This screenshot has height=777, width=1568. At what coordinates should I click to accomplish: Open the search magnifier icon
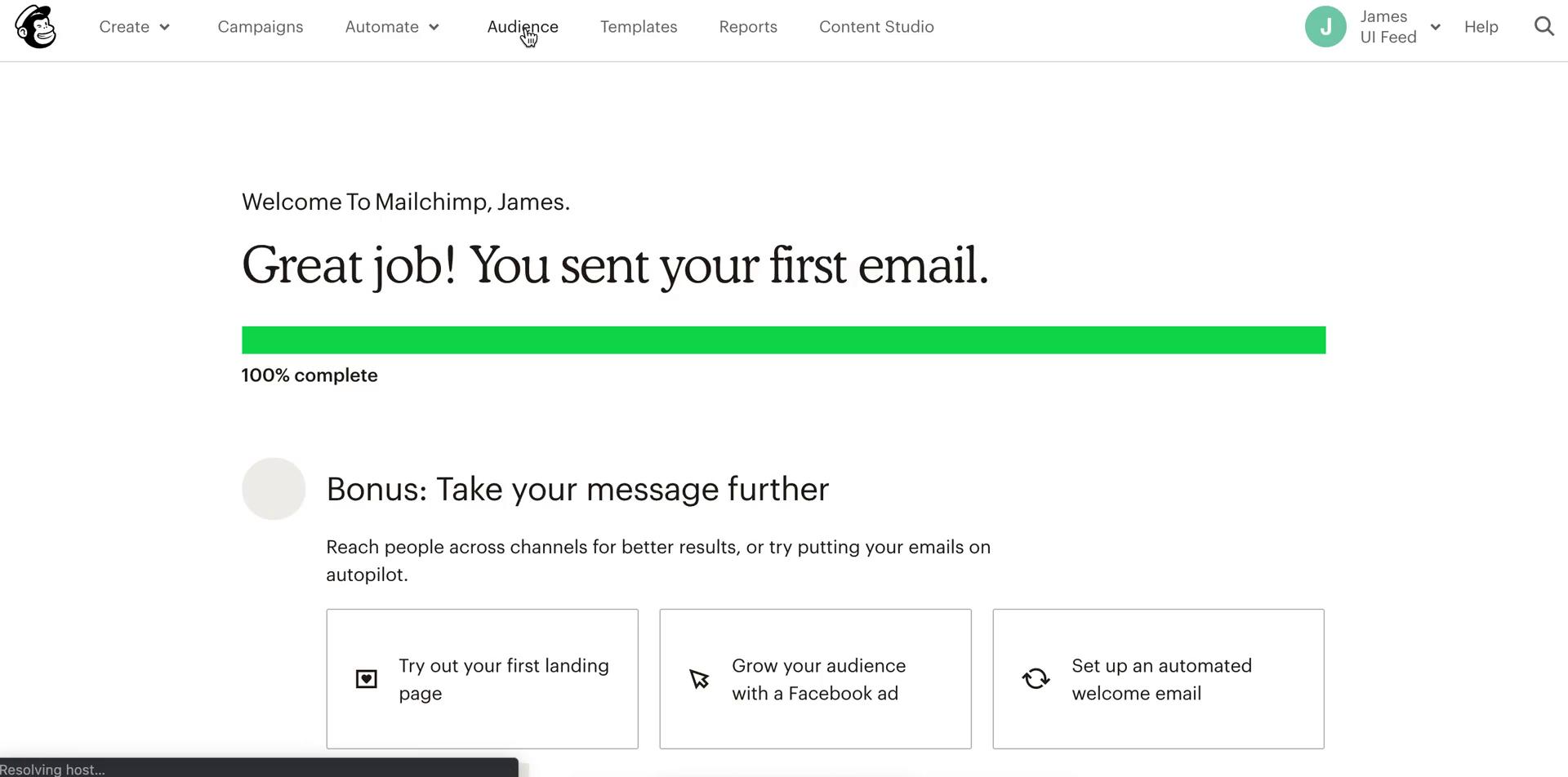pos(1543,27)
